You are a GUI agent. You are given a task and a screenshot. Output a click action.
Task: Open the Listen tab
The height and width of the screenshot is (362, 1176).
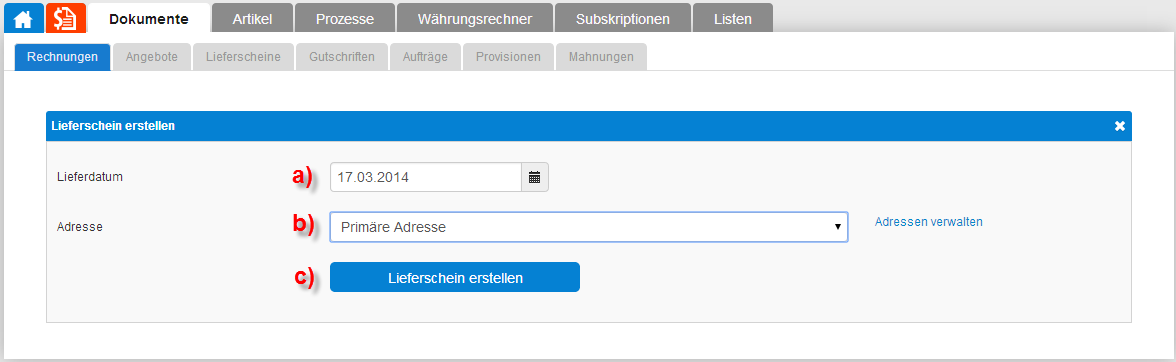[733, 19]
